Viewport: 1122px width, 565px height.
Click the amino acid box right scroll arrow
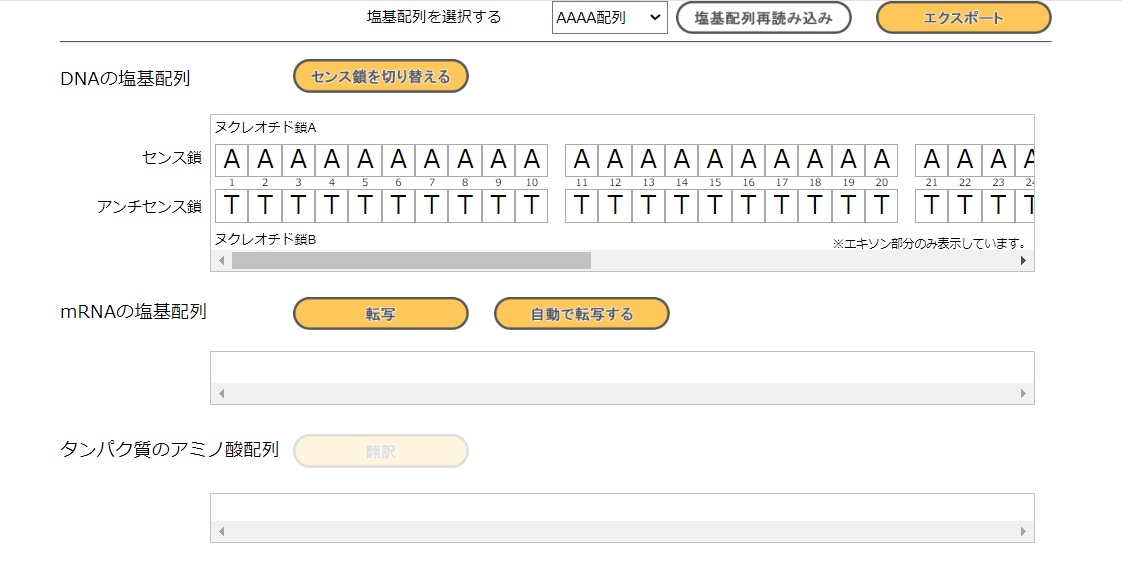[x=1023, y=531]
